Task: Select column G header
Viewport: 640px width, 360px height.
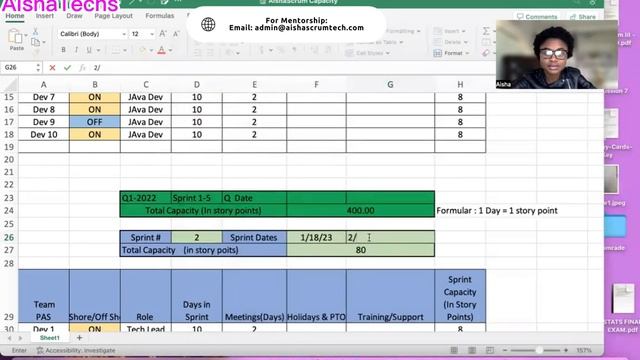Action: tap(390, 84)
